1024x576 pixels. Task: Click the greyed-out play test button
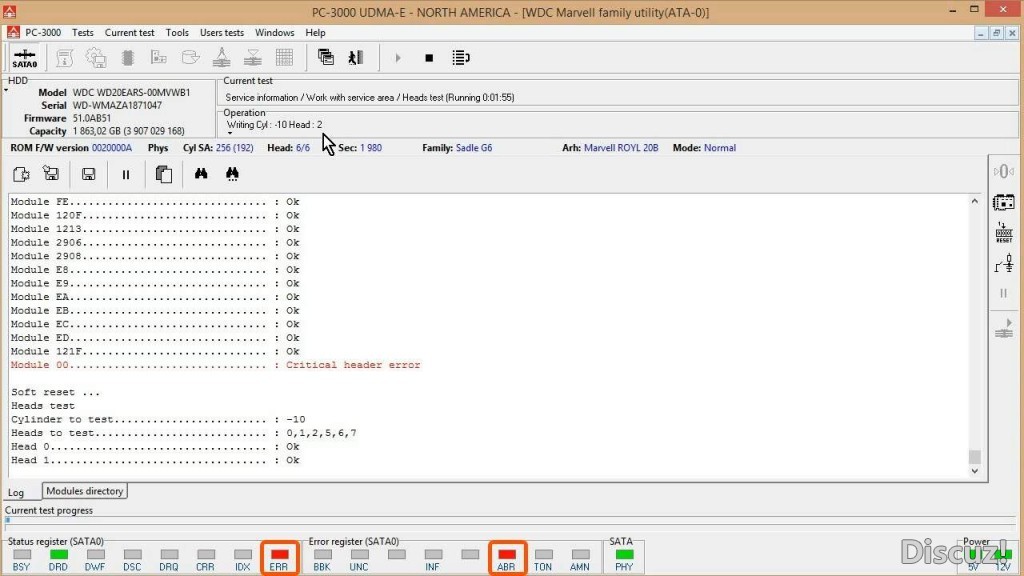click(x=398, y=58)
